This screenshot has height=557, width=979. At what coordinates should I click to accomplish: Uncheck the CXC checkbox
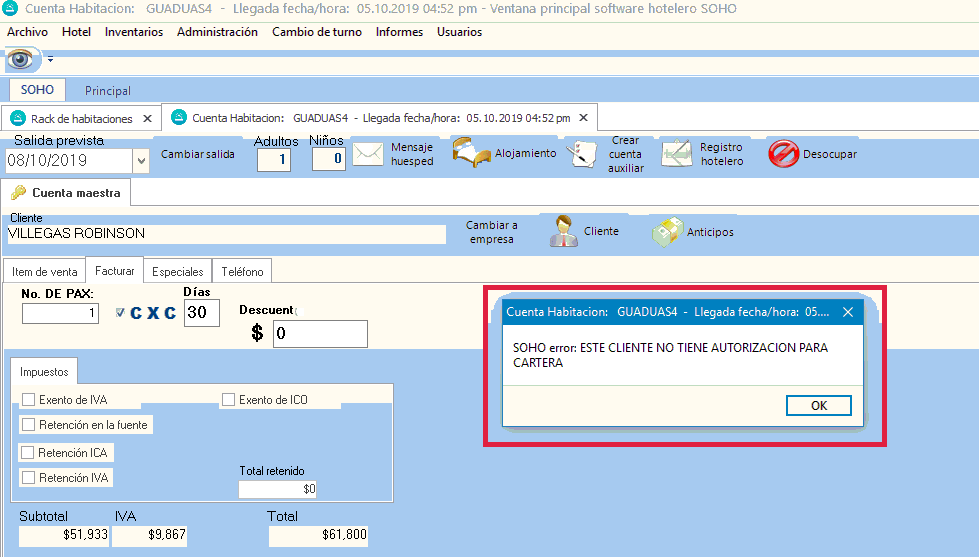[x=120, y=313]
